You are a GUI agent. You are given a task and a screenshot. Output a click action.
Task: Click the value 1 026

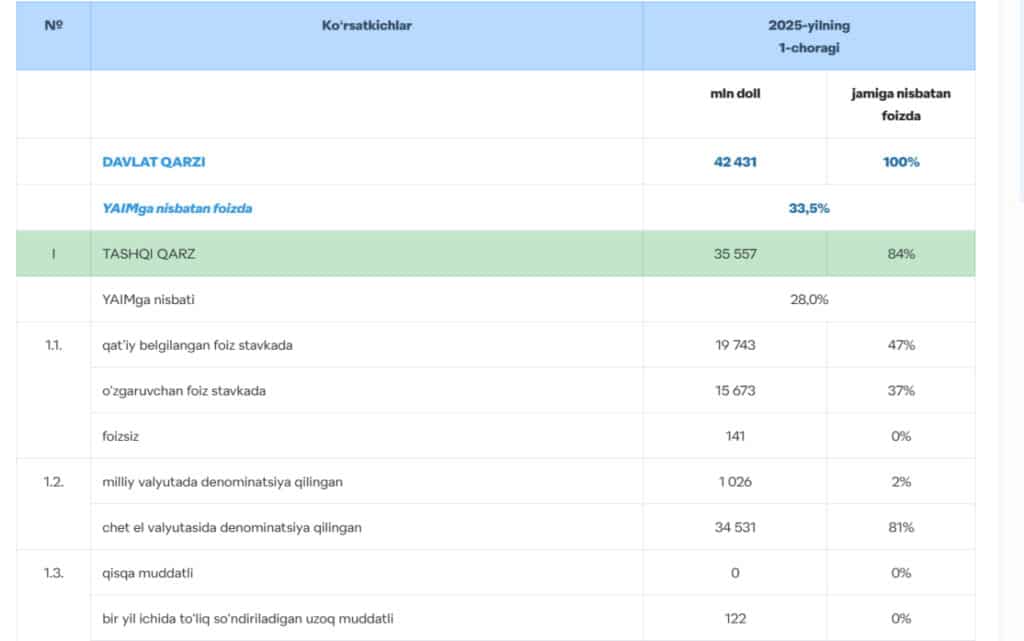pos(735,482)
